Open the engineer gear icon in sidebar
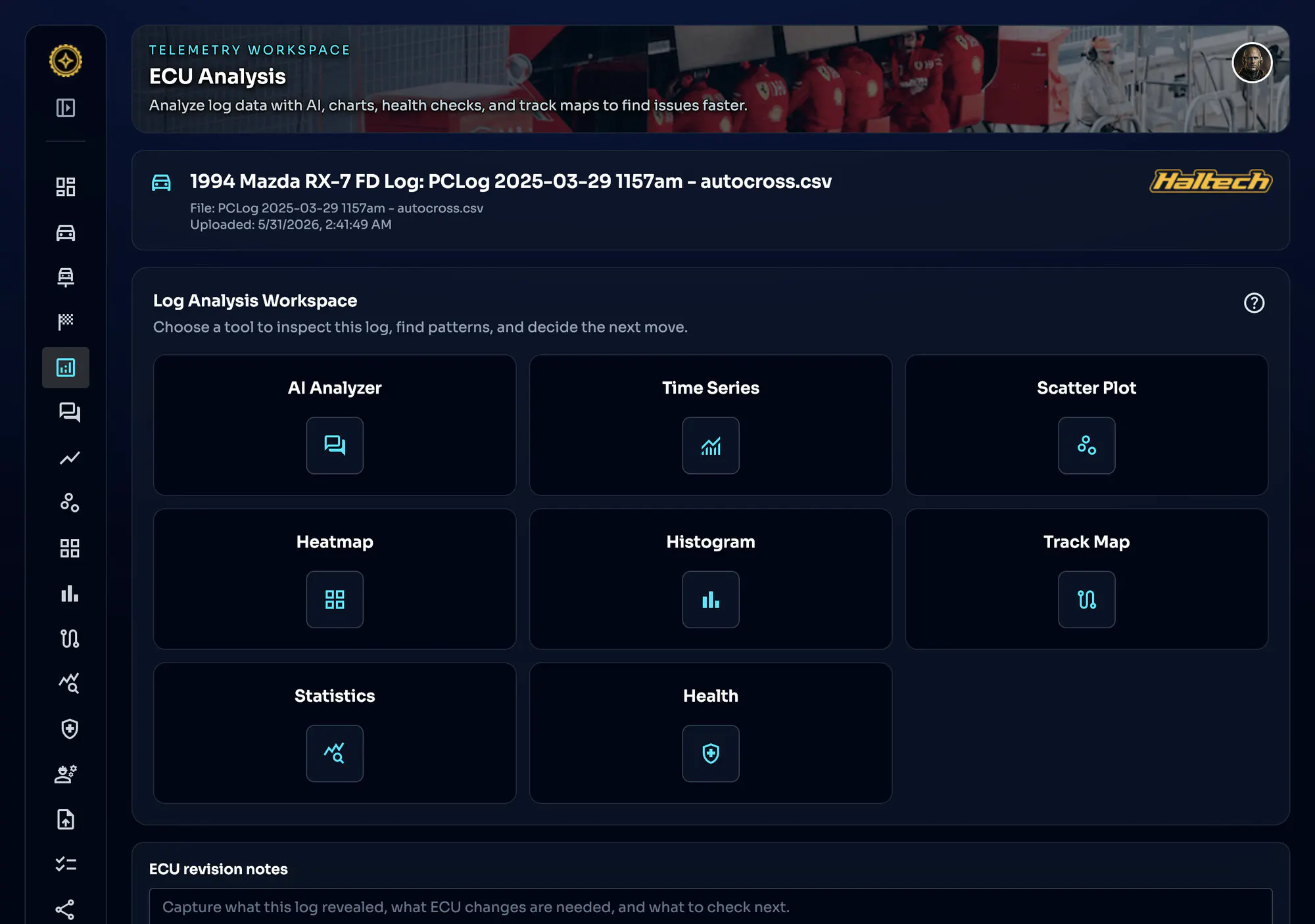This screenshot has height=924, width=1315. [x=66, y=774]
